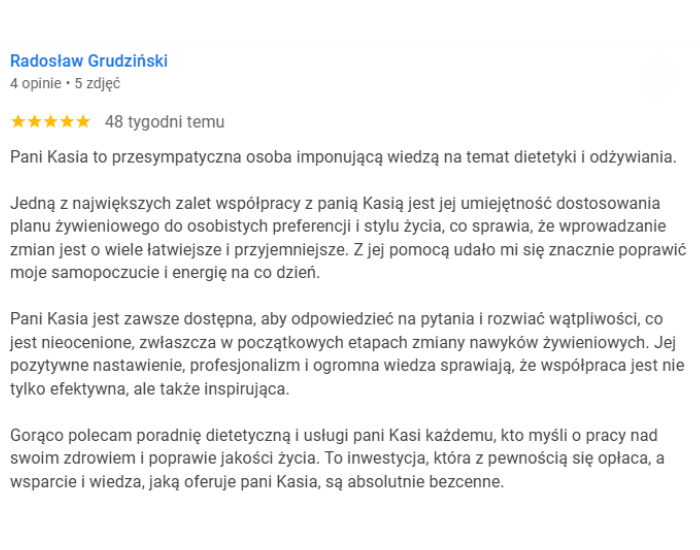Click the paragraph starting 'Jedną z największych zalet'
Image resolution: width=700 pixels, height=550 pixels.
pos(348,238)
